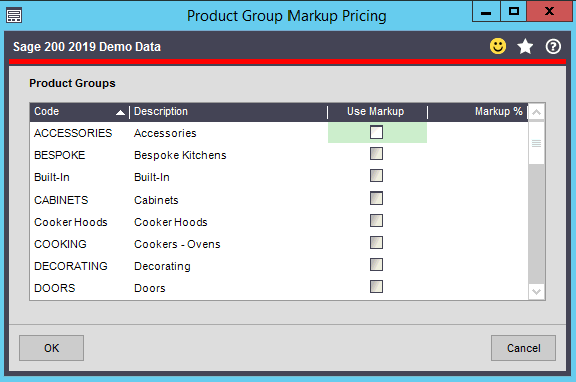
Task: Select the DECORATING code cell
Action: click(80, 266)
